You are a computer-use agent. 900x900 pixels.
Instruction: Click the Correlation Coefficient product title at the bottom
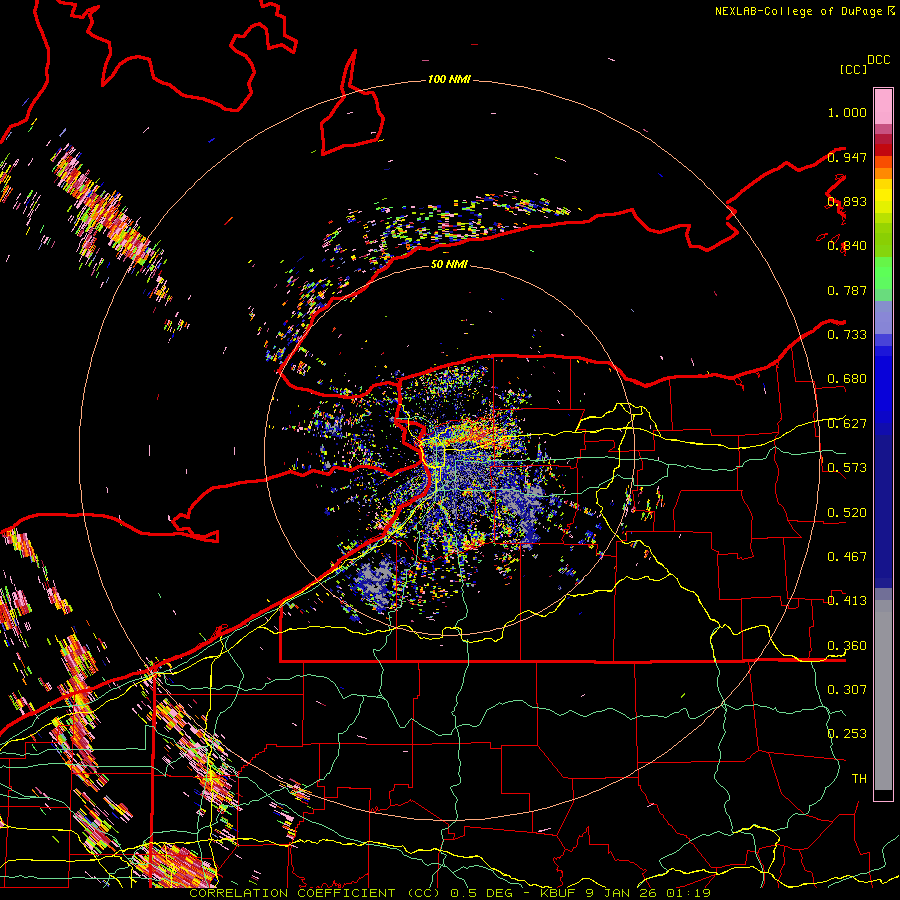(449, 893)
